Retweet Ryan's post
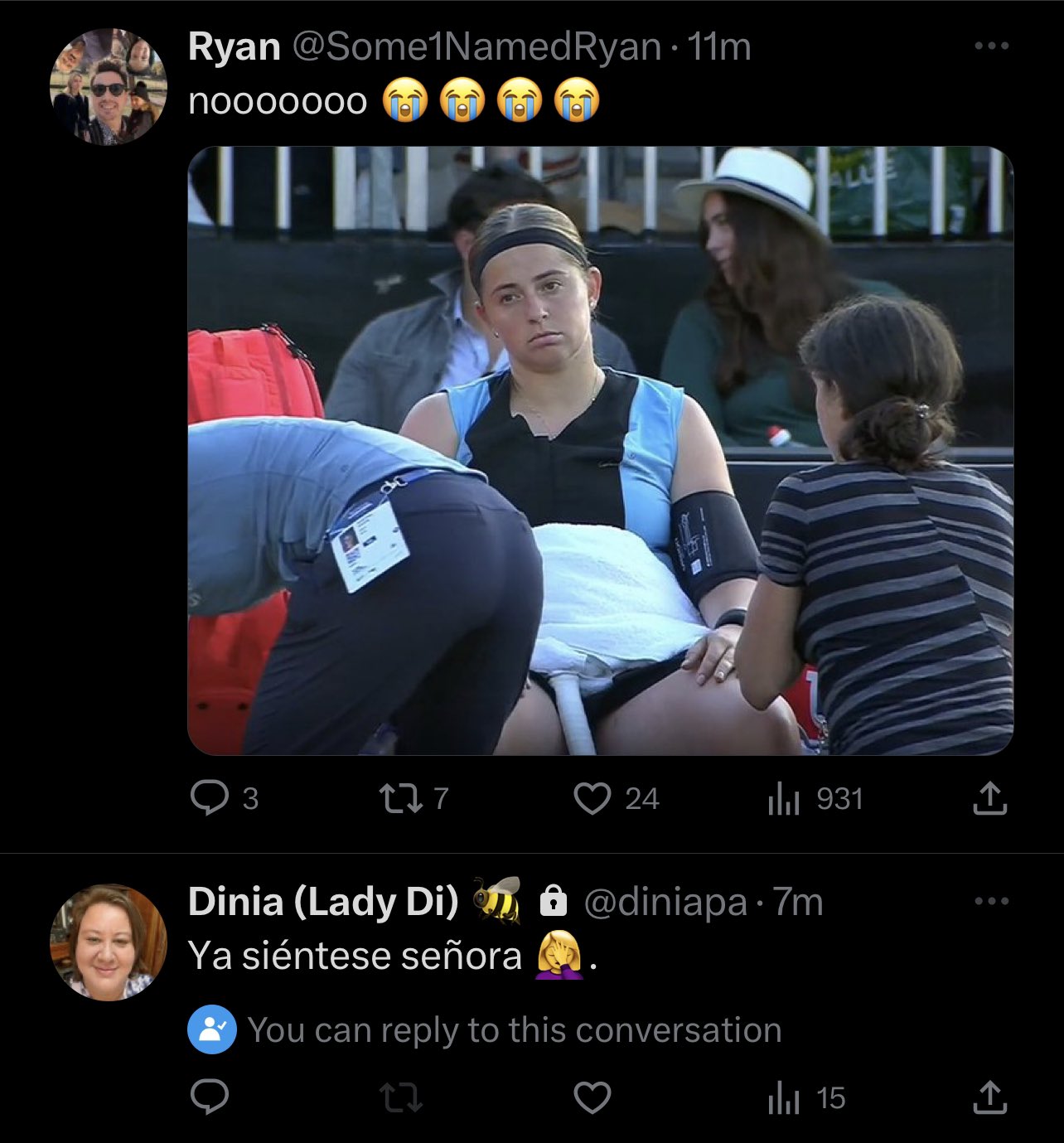Screen dimensions: 1064x1143 click(399, 798)
